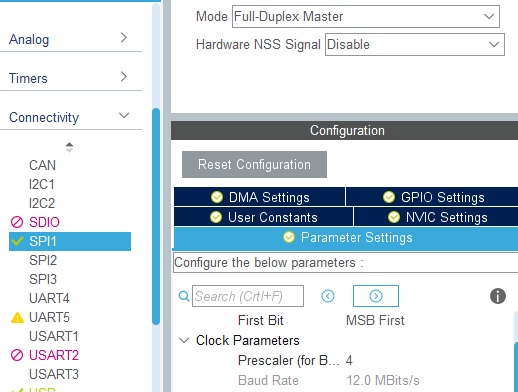Click the disabled icon next to USART2

click(x=17, y=355)
